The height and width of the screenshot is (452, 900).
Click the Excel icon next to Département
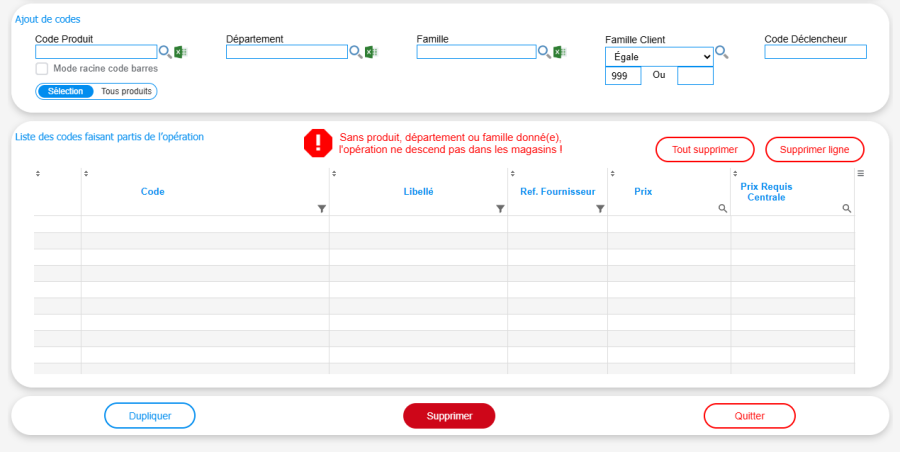point(370,52)
